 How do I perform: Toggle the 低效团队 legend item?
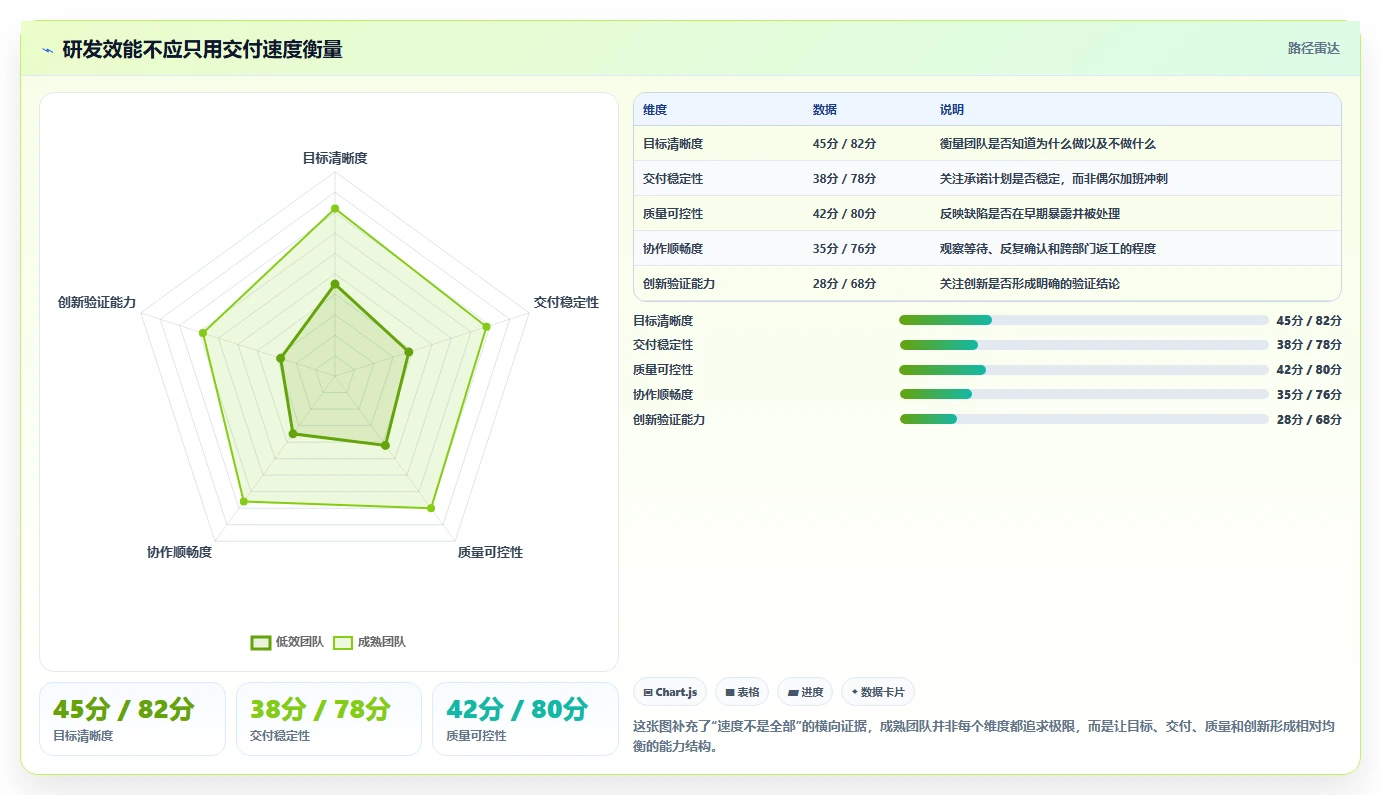coord(287,642)
